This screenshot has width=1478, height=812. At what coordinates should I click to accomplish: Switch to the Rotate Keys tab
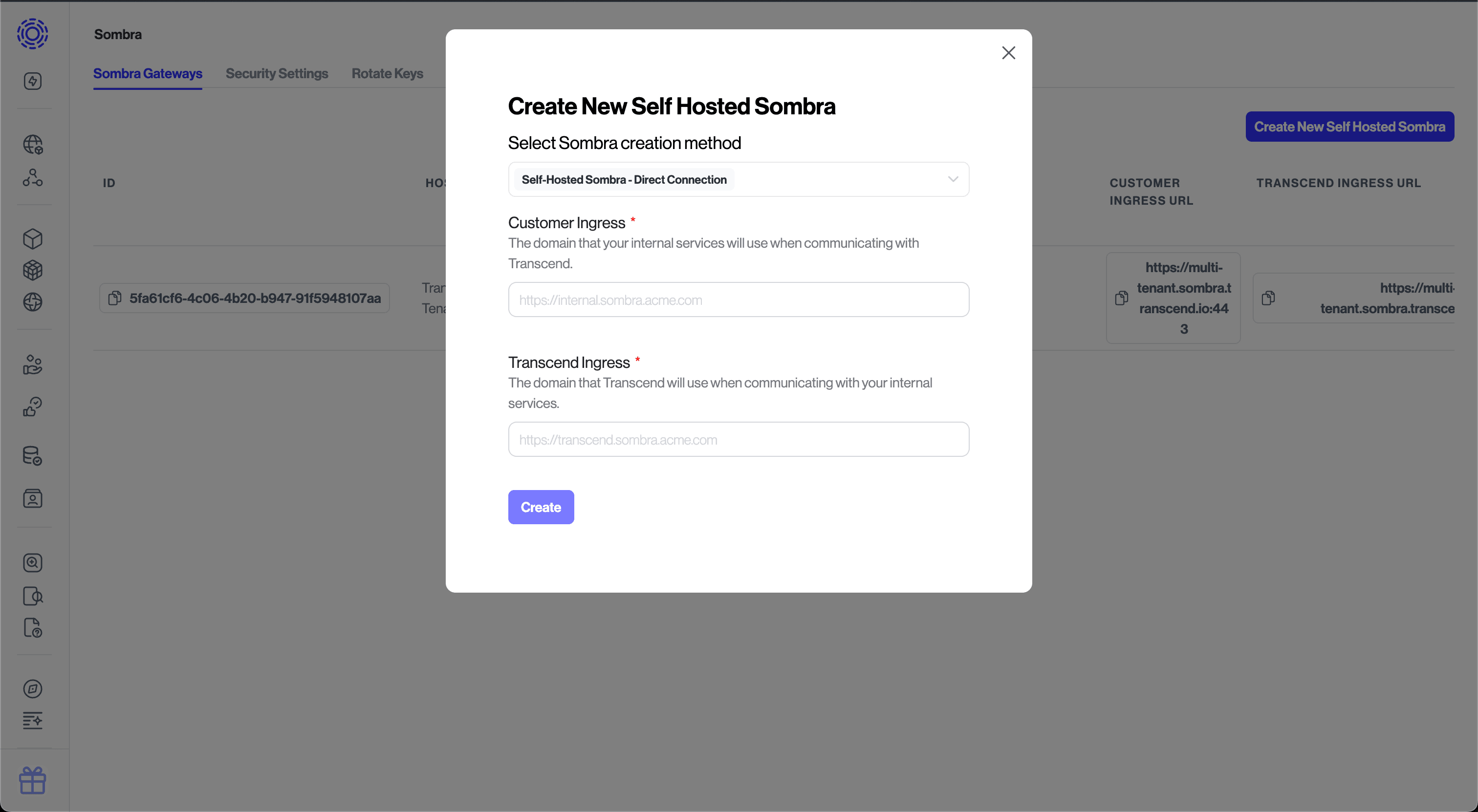point(387,73)
